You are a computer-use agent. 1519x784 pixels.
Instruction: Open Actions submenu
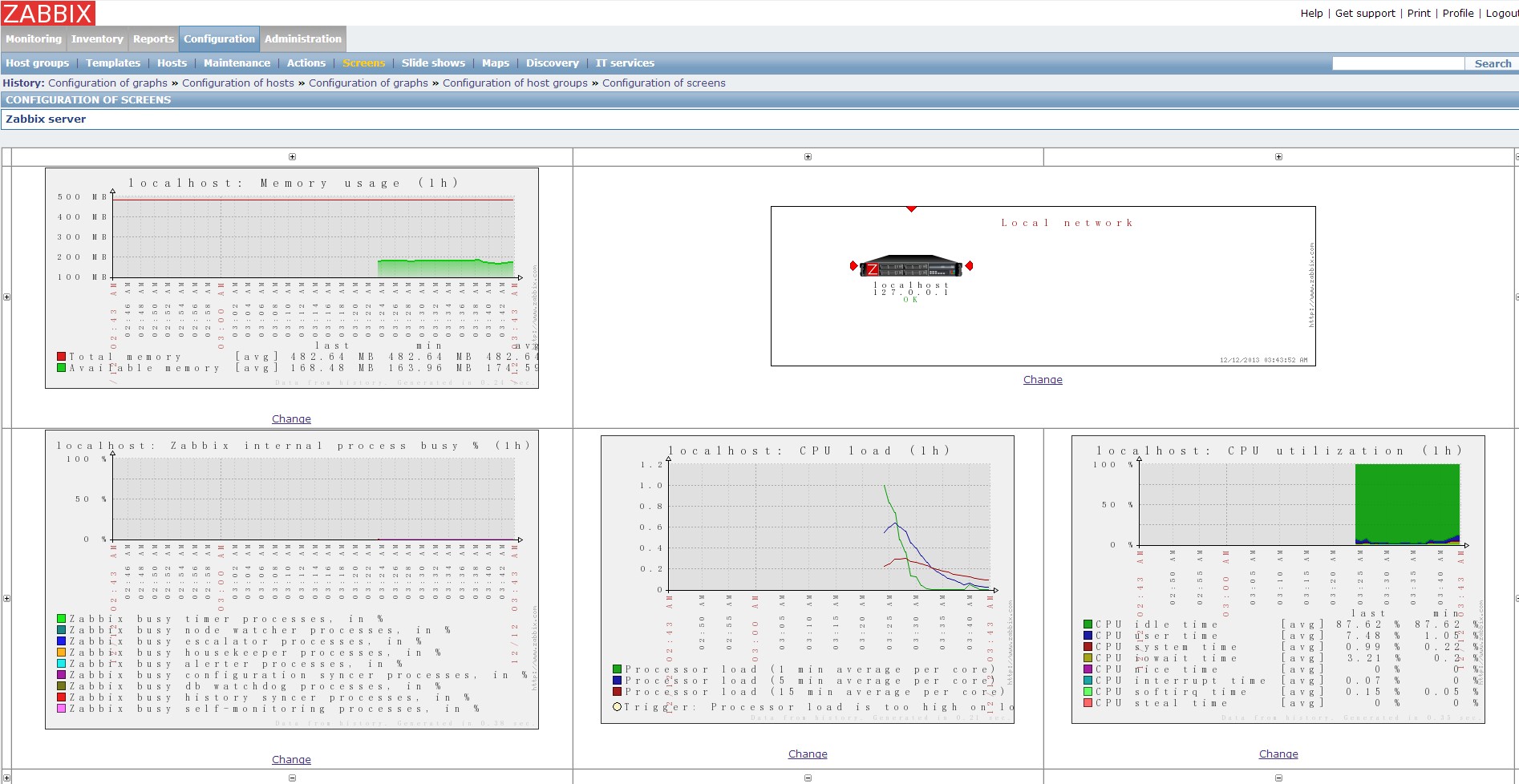(x=306, y=63)
